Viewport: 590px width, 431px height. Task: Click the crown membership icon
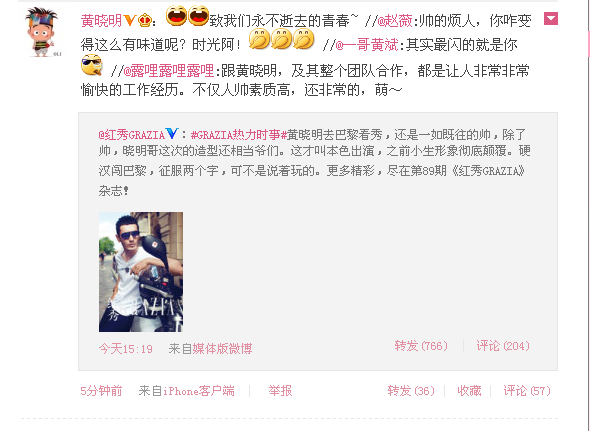click(144, 20)
